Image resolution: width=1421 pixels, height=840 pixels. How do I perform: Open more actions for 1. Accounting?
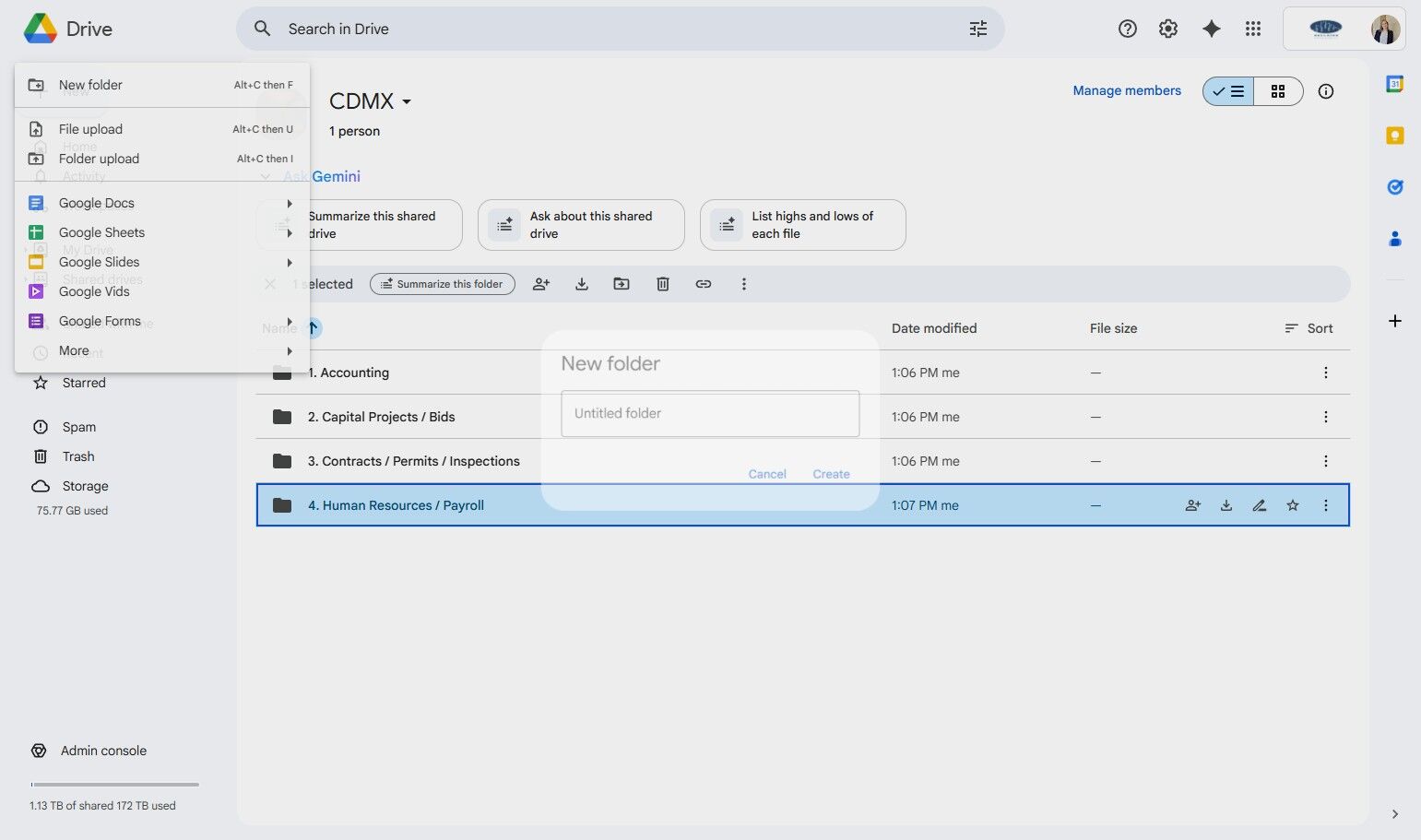pyautogui.click(x=1326, y=373)
